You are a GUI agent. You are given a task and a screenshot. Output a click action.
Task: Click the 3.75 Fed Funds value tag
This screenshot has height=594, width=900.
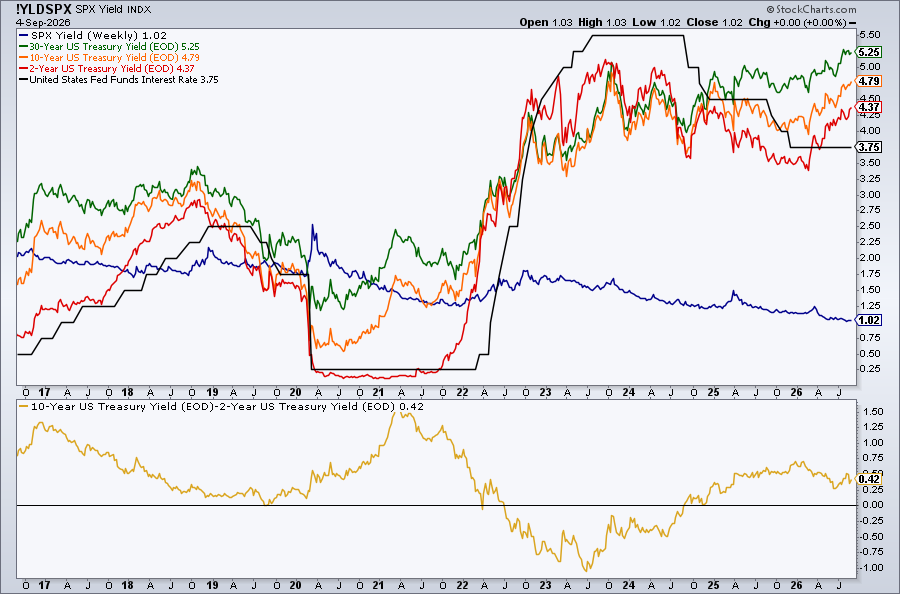coord(869,147)
